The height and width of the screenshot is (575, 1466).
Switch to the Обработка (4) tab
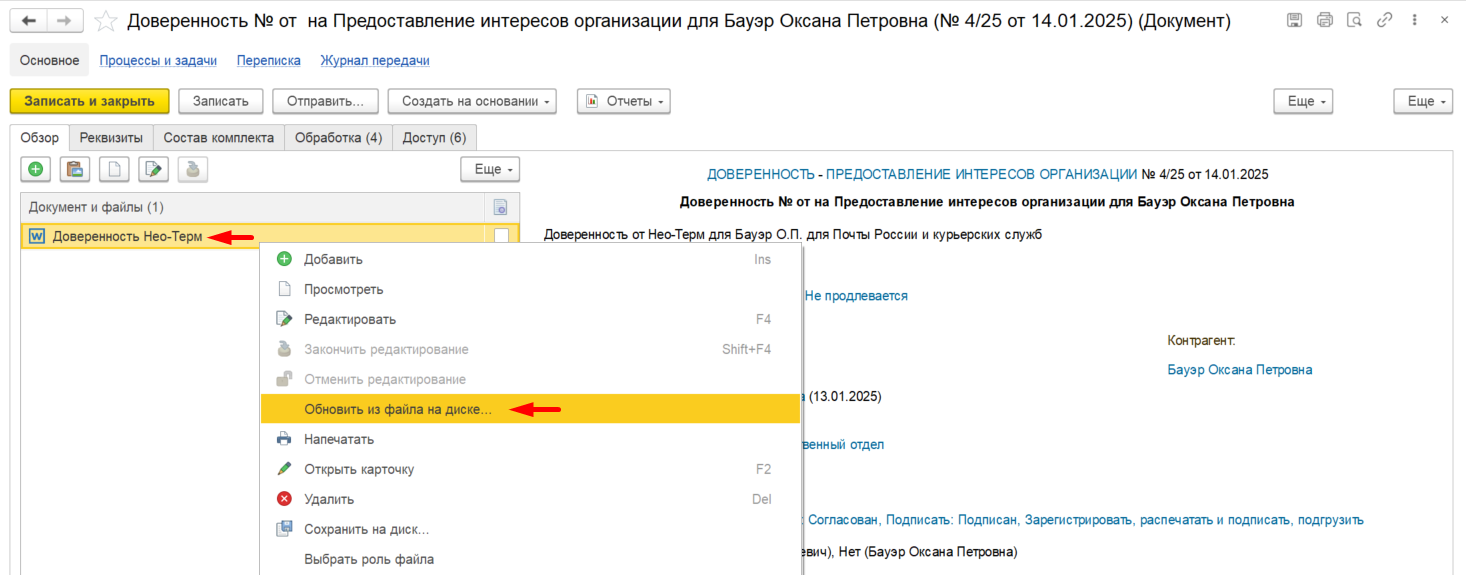pos(338,138)
